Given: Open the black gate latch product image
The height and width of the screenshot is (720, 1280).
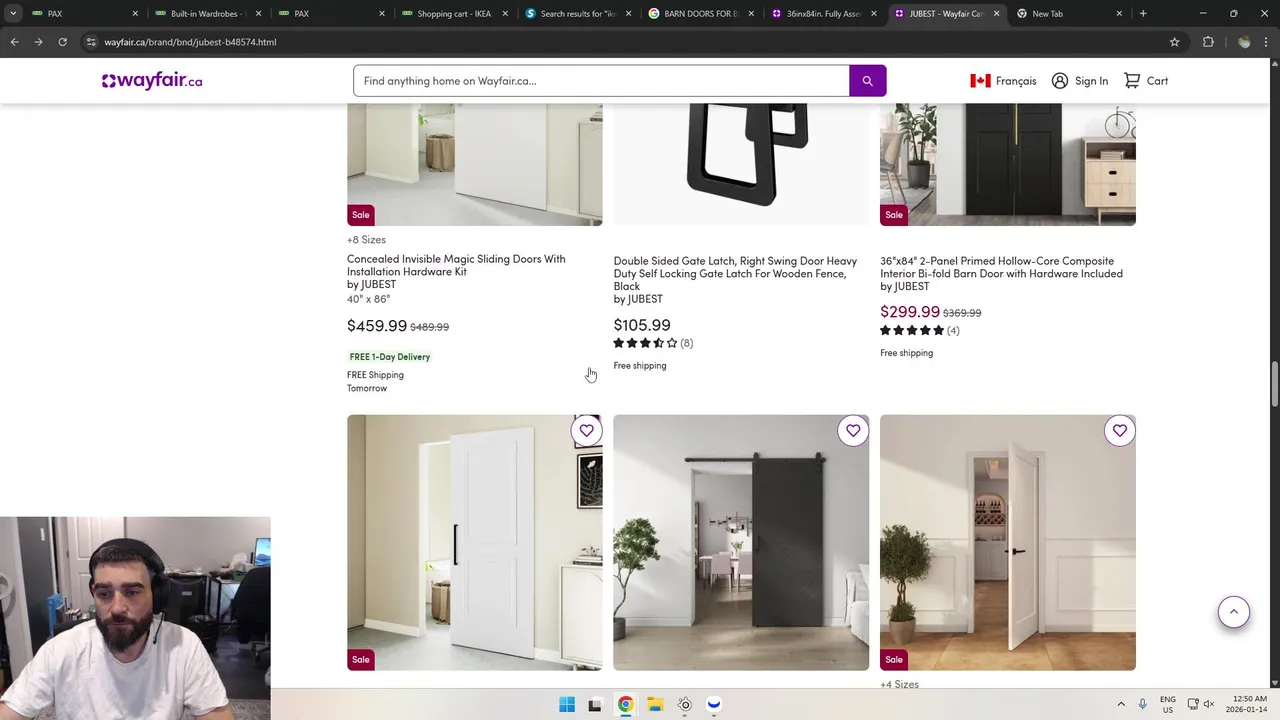Looking at the screenshot, I should click(x=741, y=164).
